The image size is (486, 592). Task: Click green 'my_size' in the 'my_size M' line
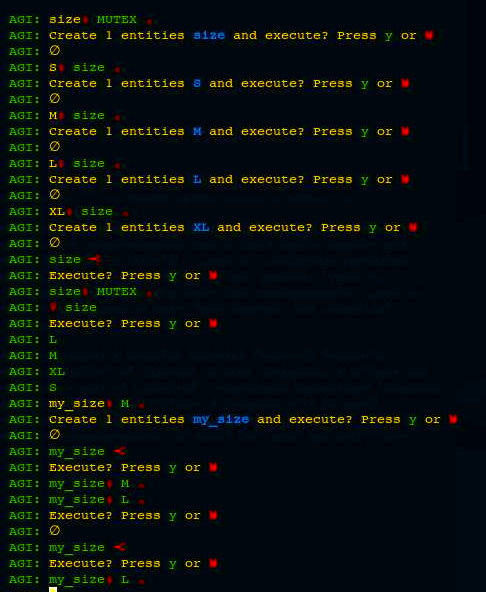pos(77,484)
